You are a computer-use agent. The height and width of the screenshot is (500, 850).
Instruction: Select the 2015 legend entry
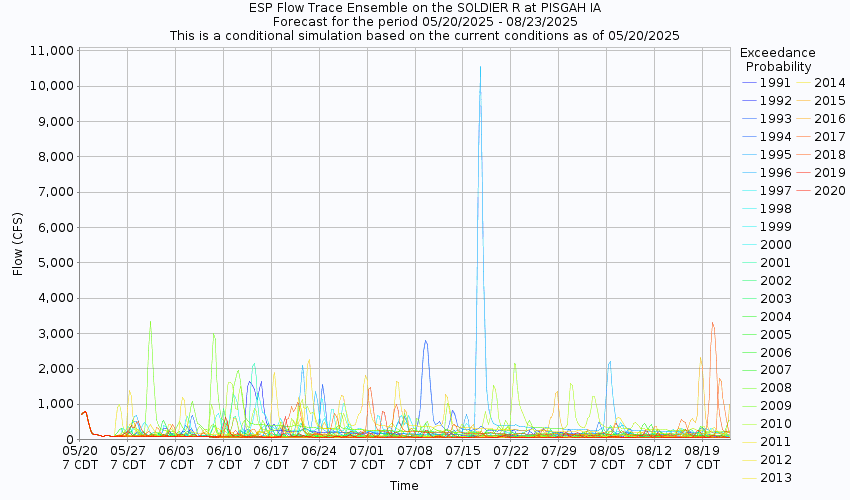tap(821, 101)
